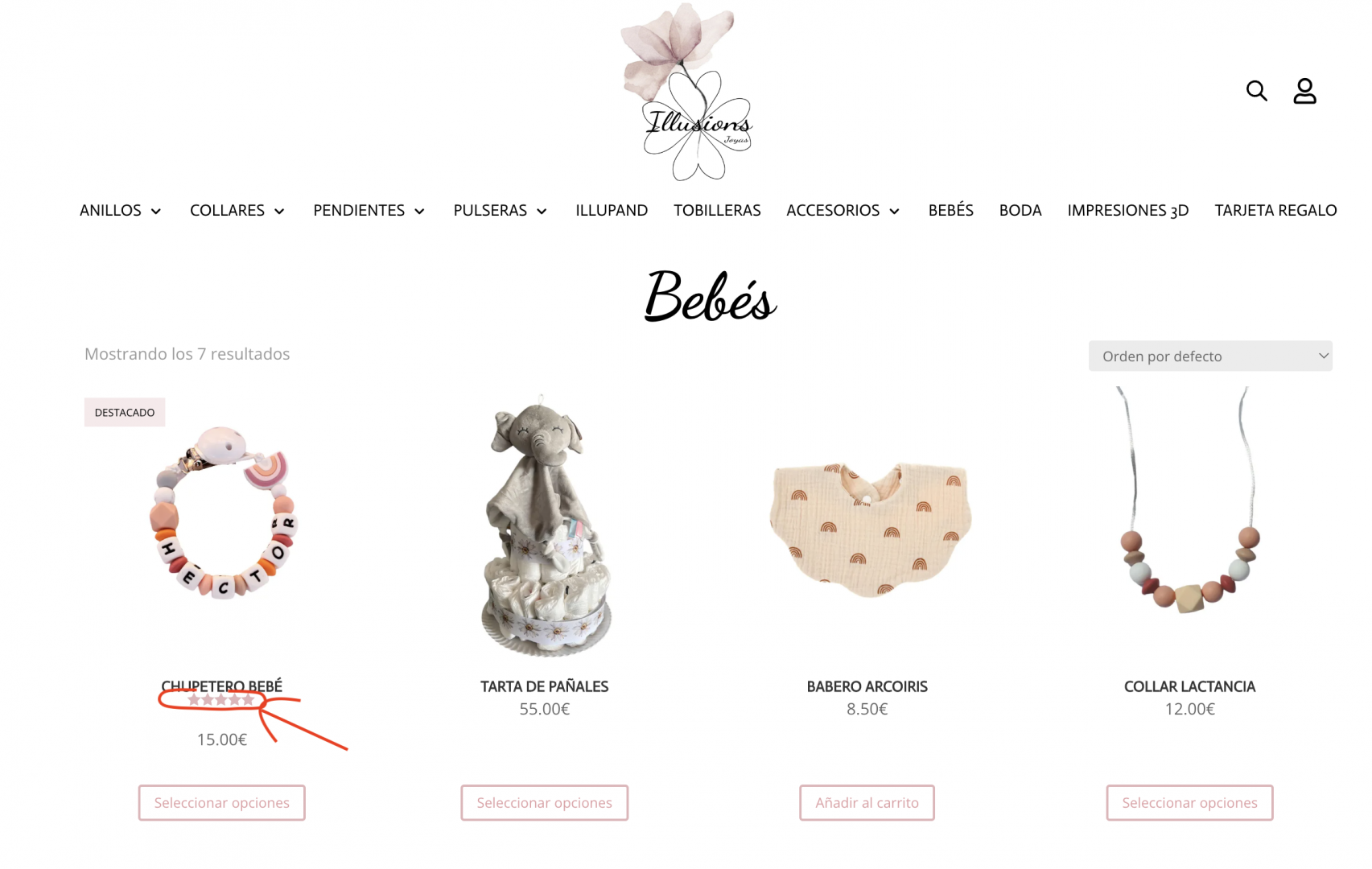Go to the BEBÉS menu item
This screenshot has width=1372, height=869.
[x=950, y=210]
